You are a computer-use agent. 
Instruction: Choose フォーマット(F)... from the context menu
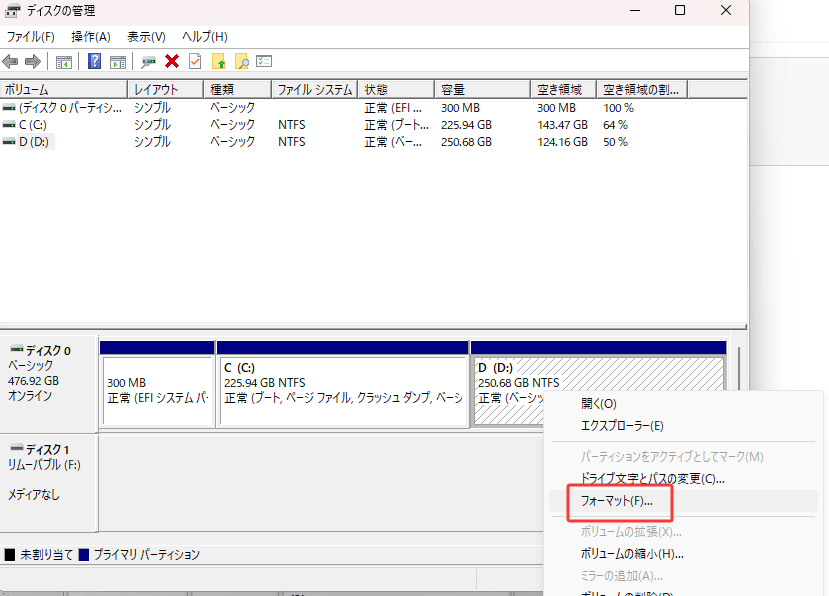pos(617,500)
